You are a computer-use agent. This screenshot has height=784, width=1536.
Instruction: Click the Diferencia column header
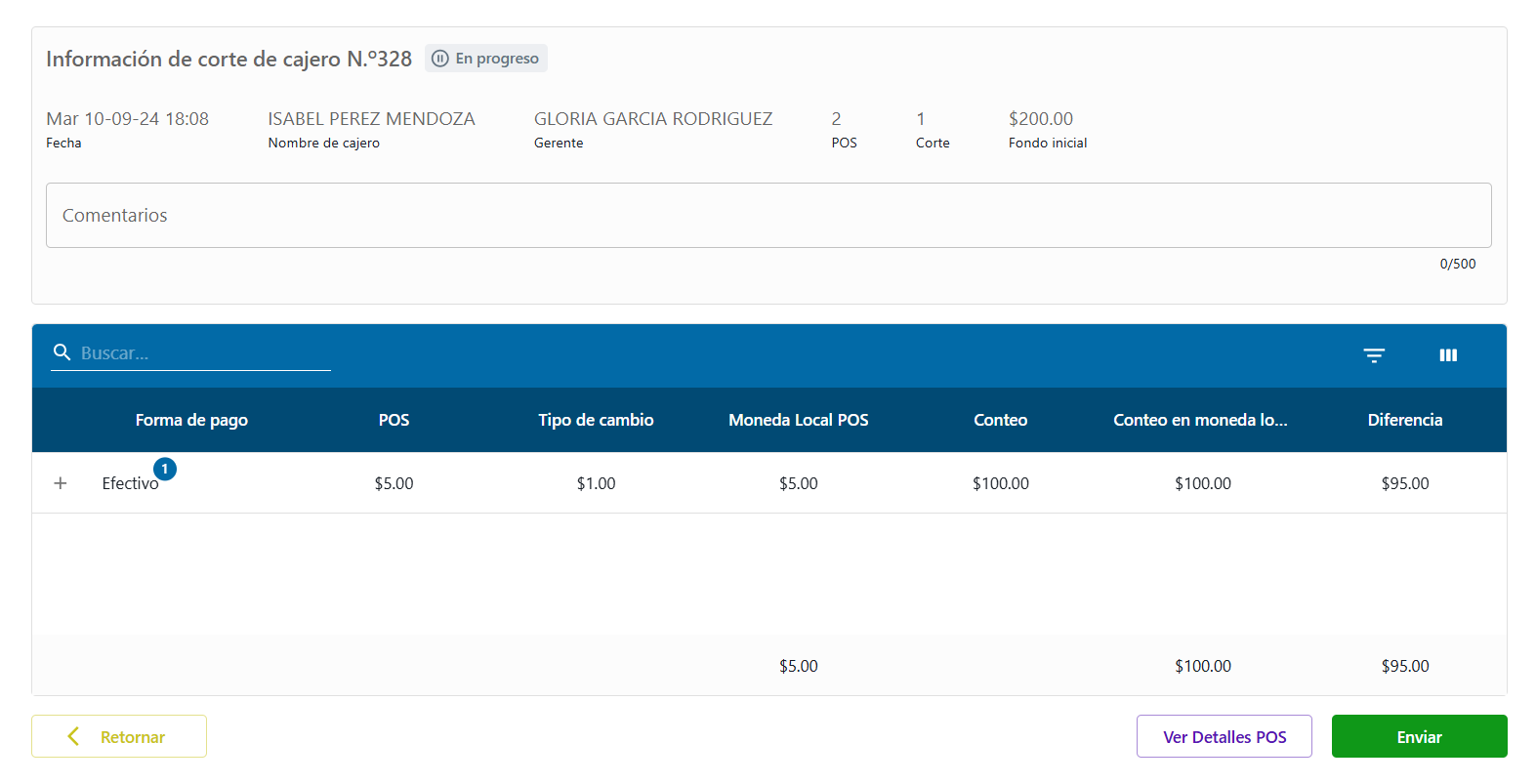point(1404,420)
